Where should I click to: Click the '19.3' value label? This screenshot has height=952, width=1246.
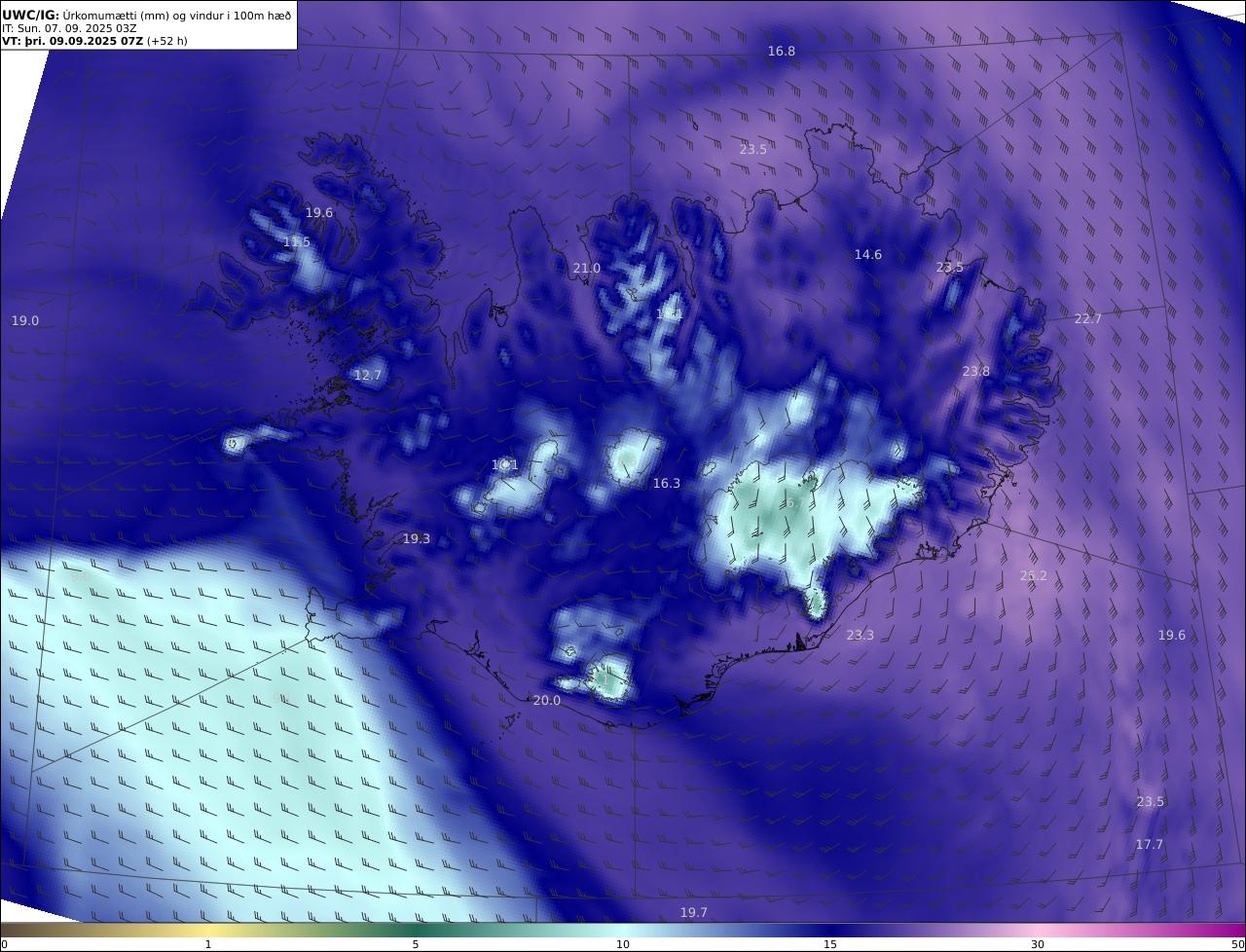417,539
